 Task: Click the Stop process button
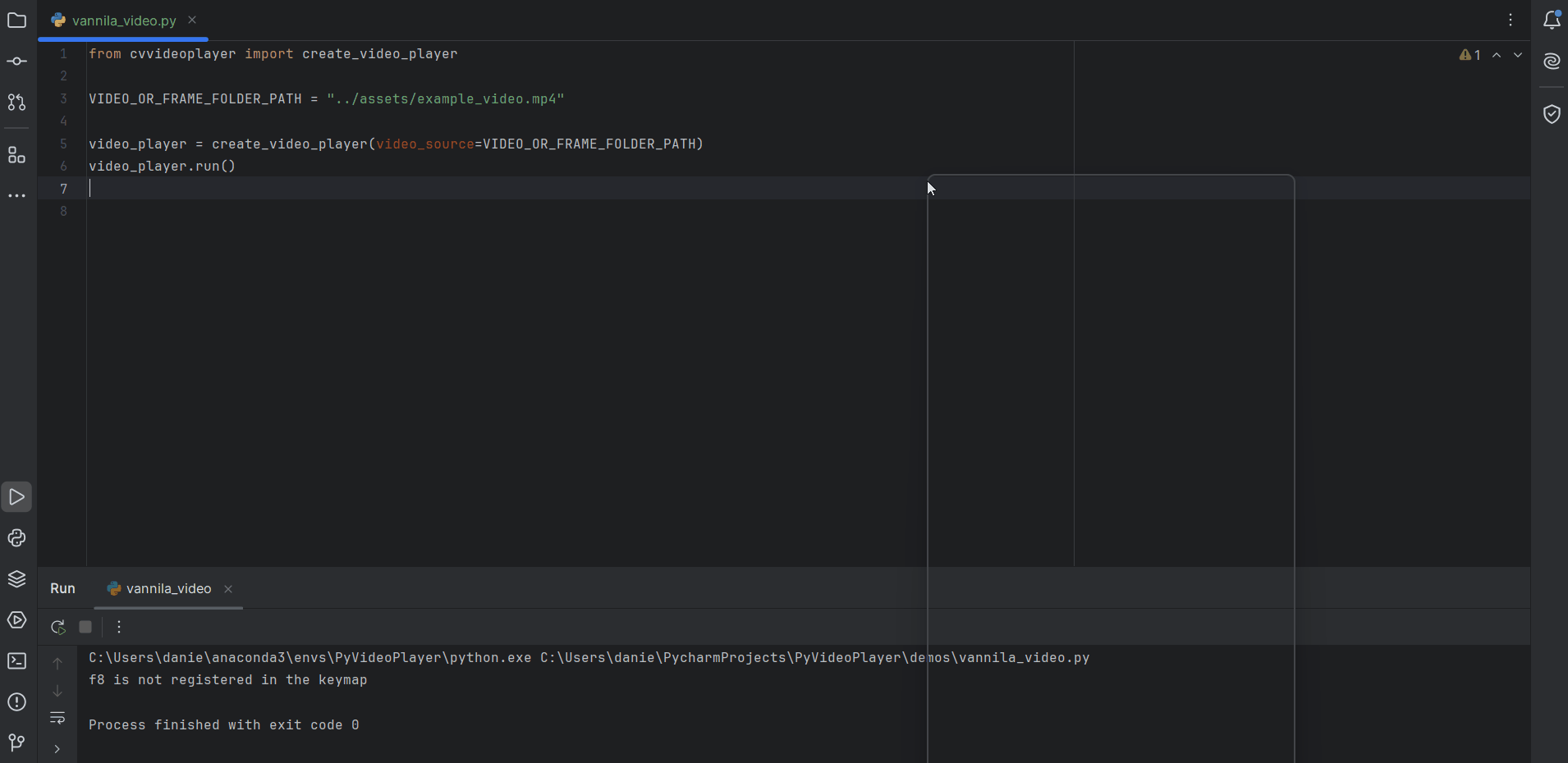[x=85, y=628]
